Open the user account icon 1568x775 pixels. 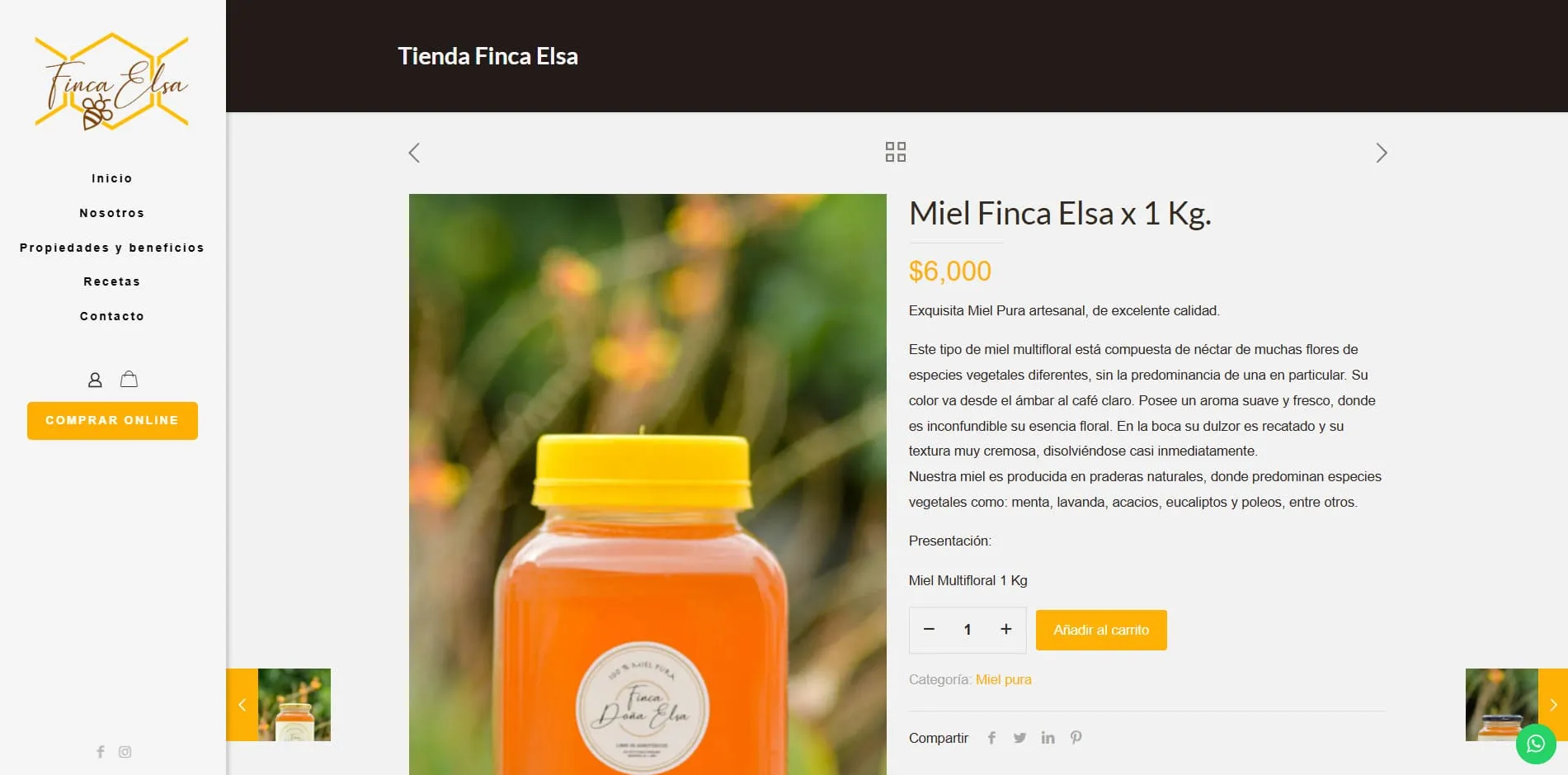tap(95, 380)
